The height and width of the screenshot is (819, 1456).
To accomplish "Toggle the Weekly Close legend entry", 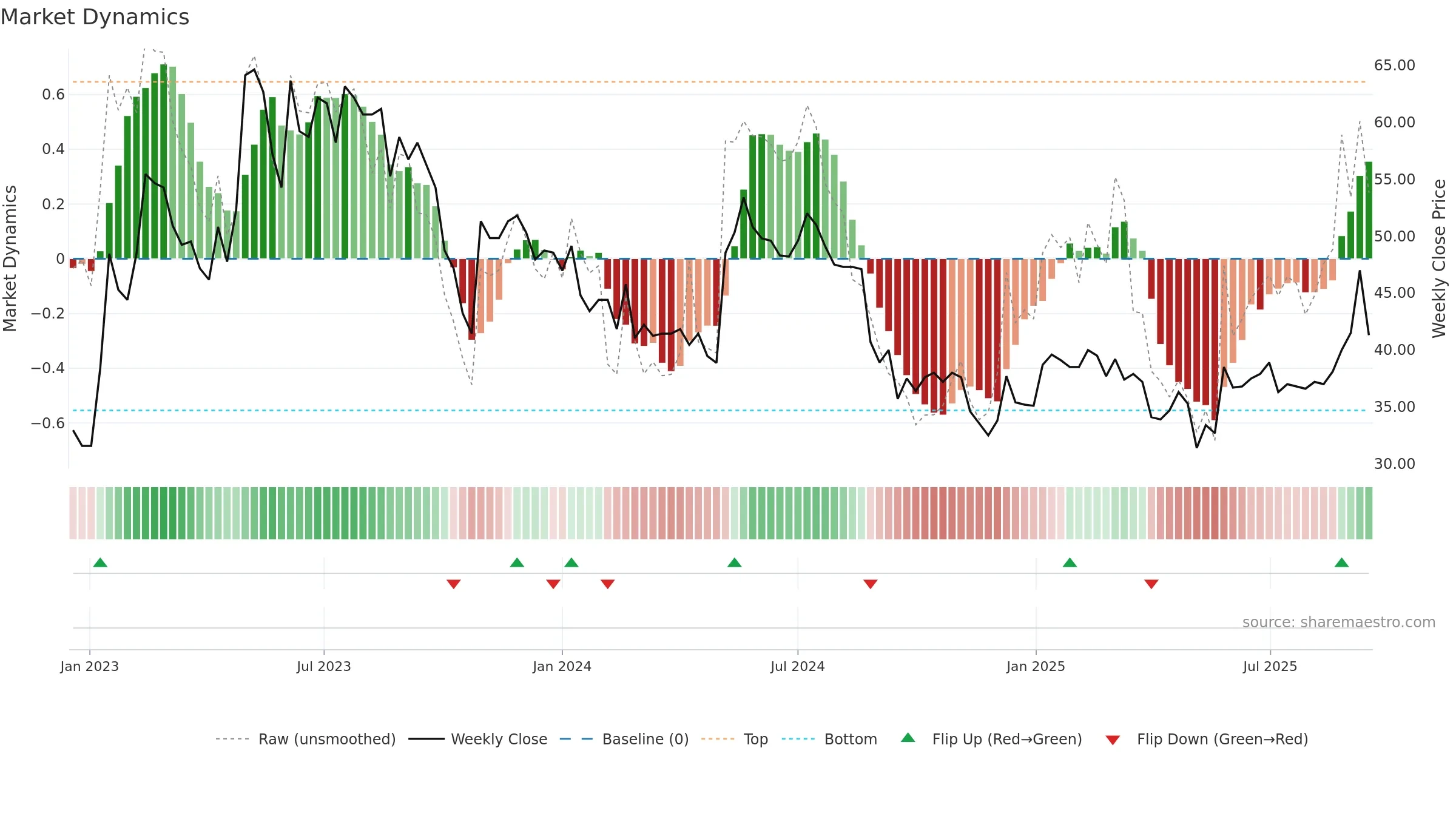I will (477, 739).
